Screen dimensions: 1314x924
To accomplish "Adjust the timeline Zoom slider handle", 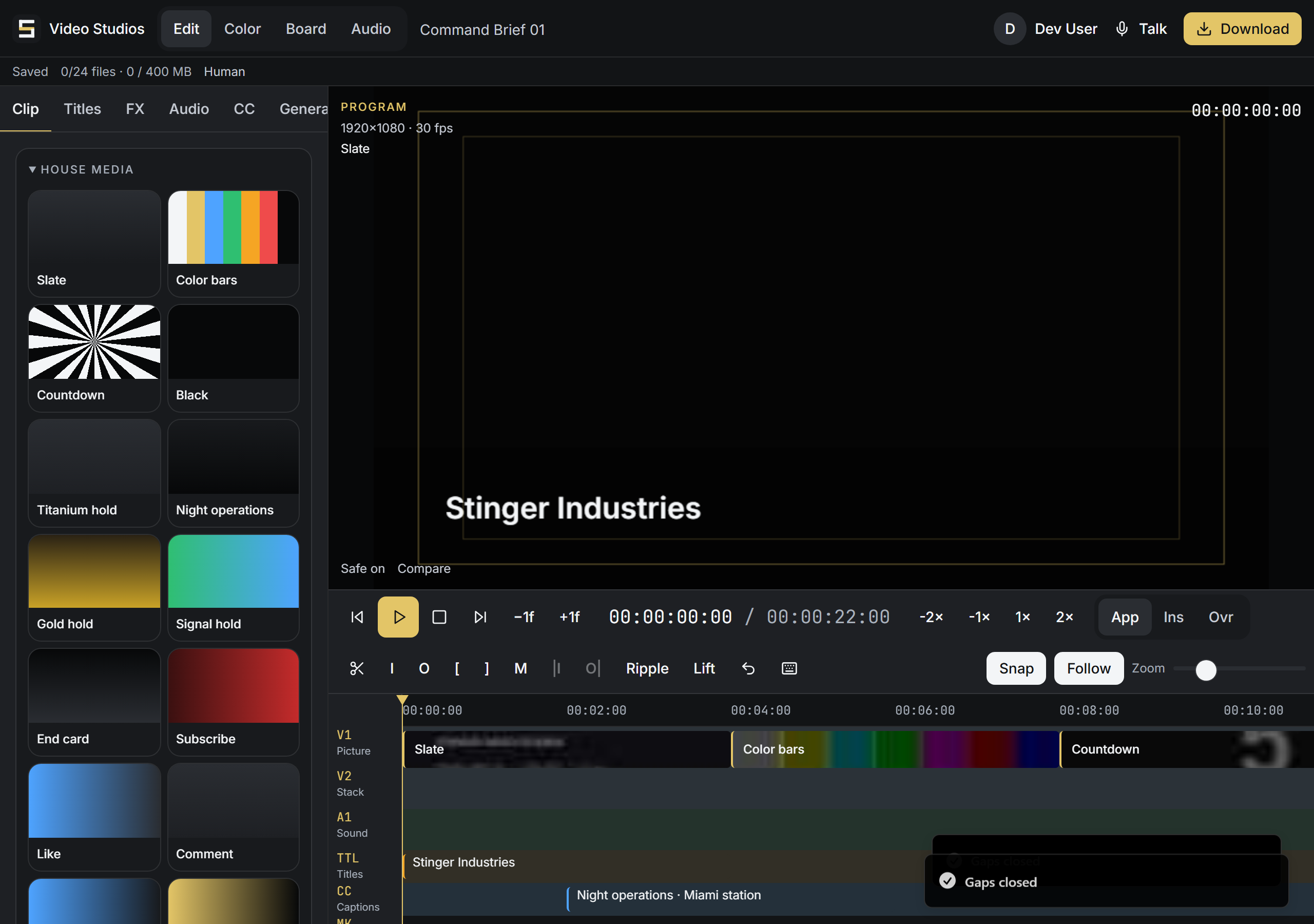I will (x=1206, y=669).
